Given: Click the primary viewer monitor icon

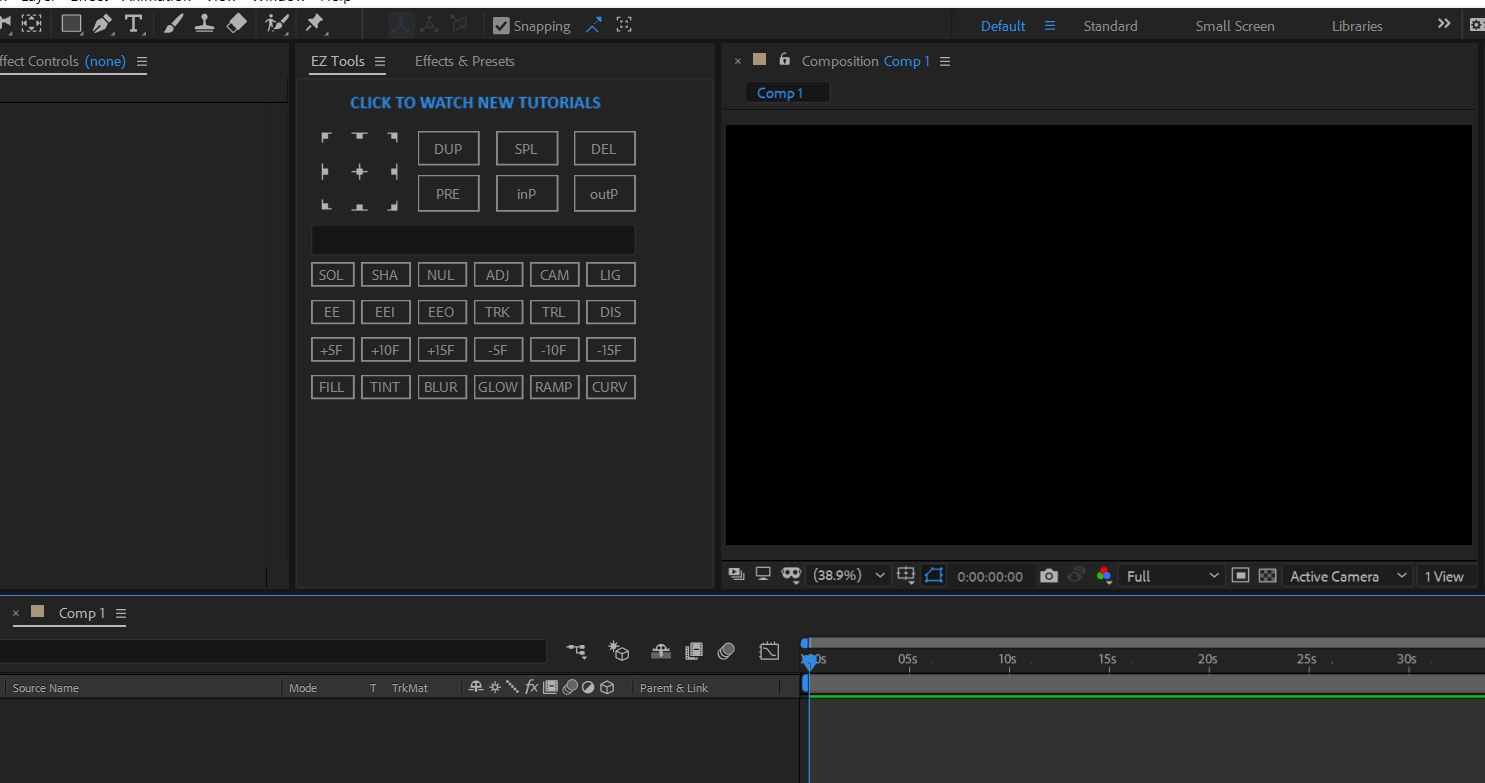Looking at the screenshot, I should pyautogui.click(x=763, y=575).
